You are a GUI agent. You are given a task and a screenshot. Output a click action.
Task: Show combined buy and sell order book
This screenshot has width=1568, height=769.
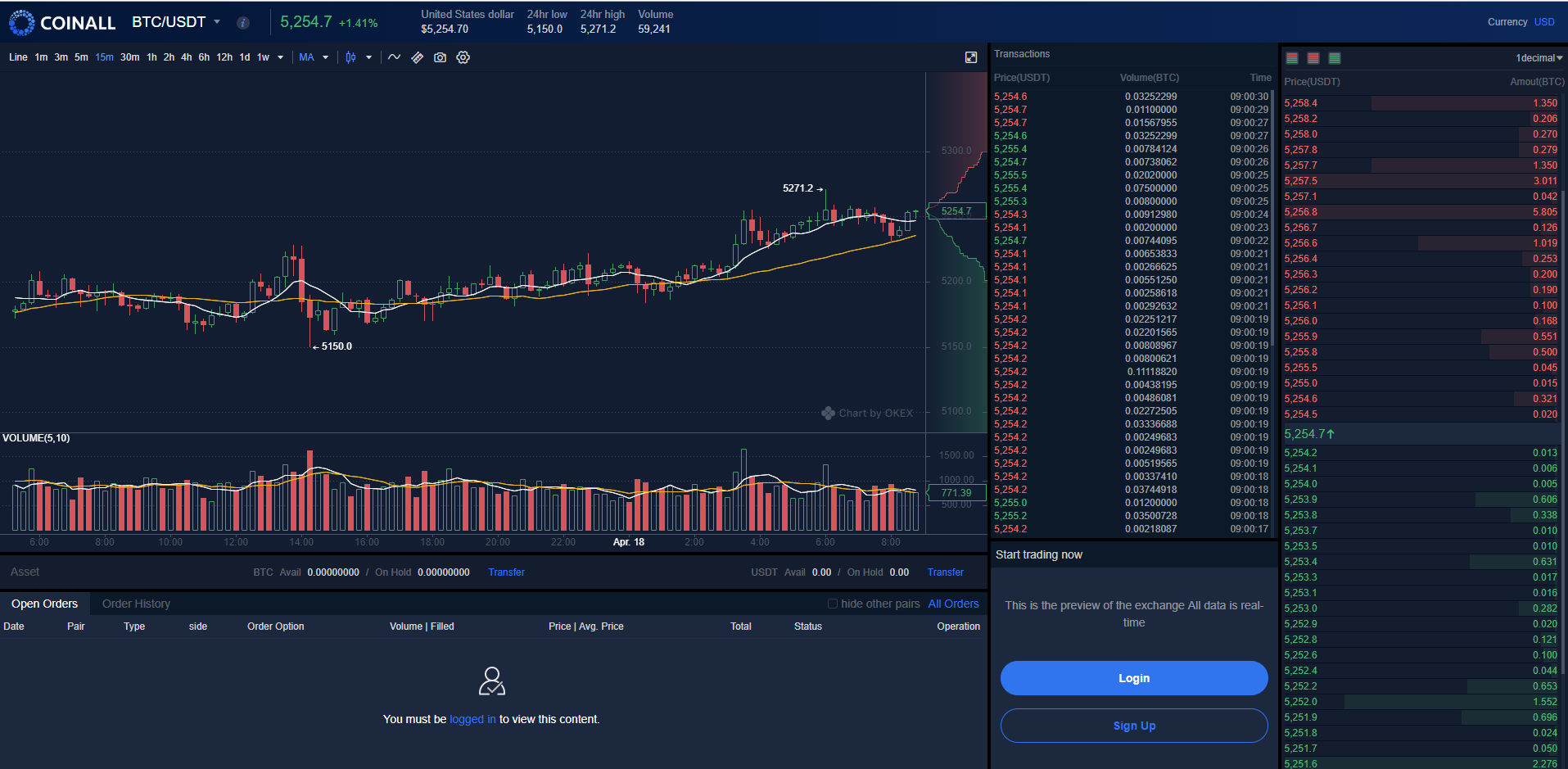1292,58
